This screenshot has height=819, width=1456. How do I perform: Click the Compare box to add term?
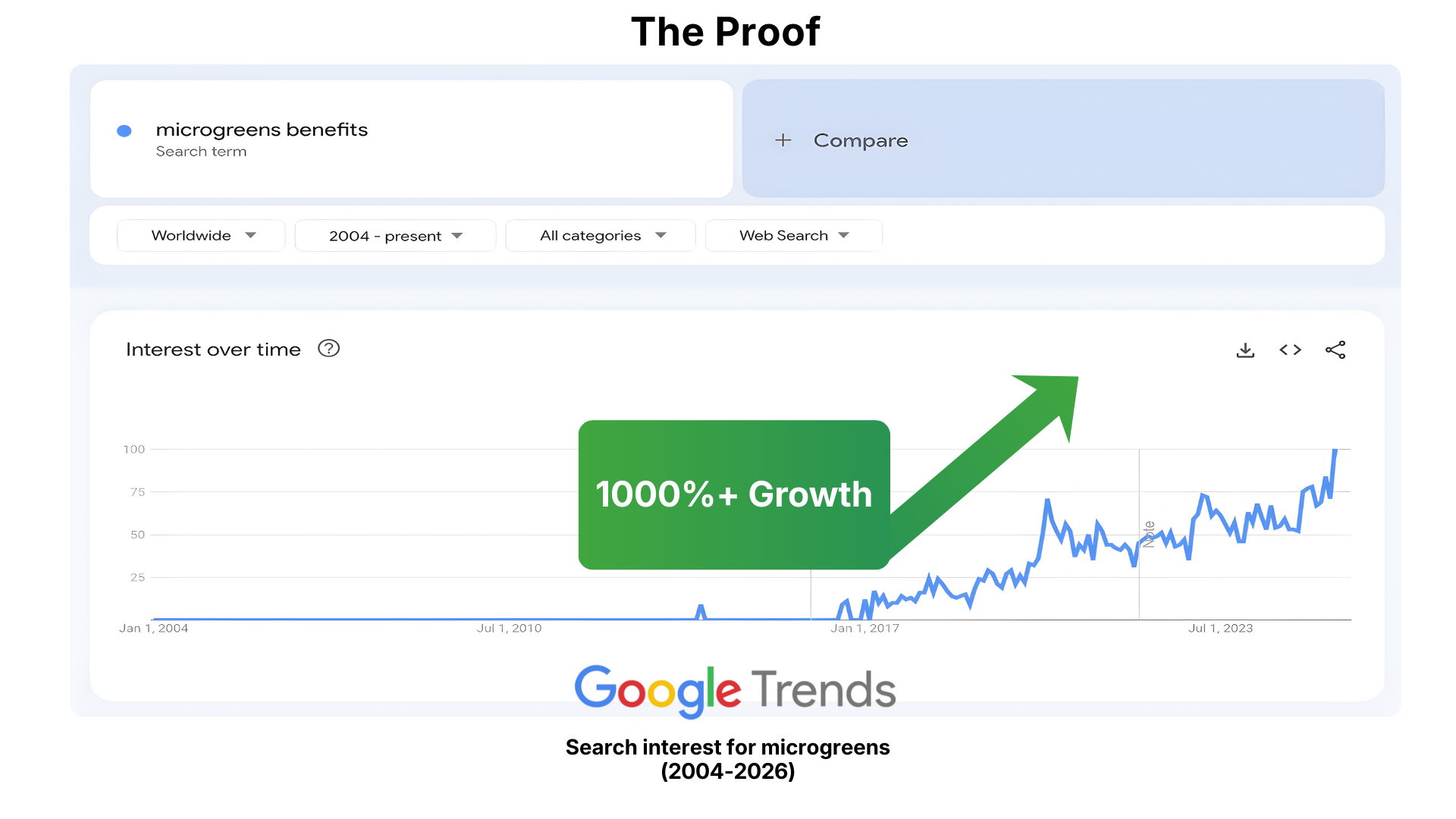tap(1063, 139)
